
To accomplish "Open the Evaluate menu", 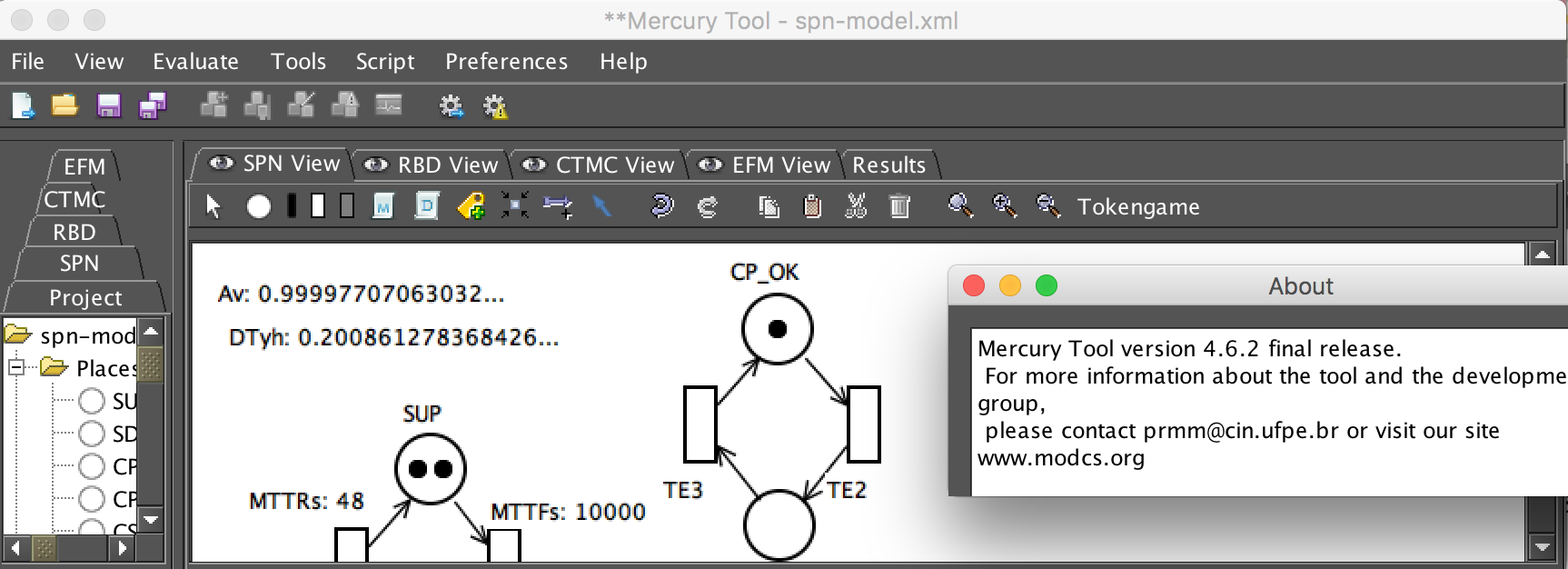I will [x=195, y=61].
